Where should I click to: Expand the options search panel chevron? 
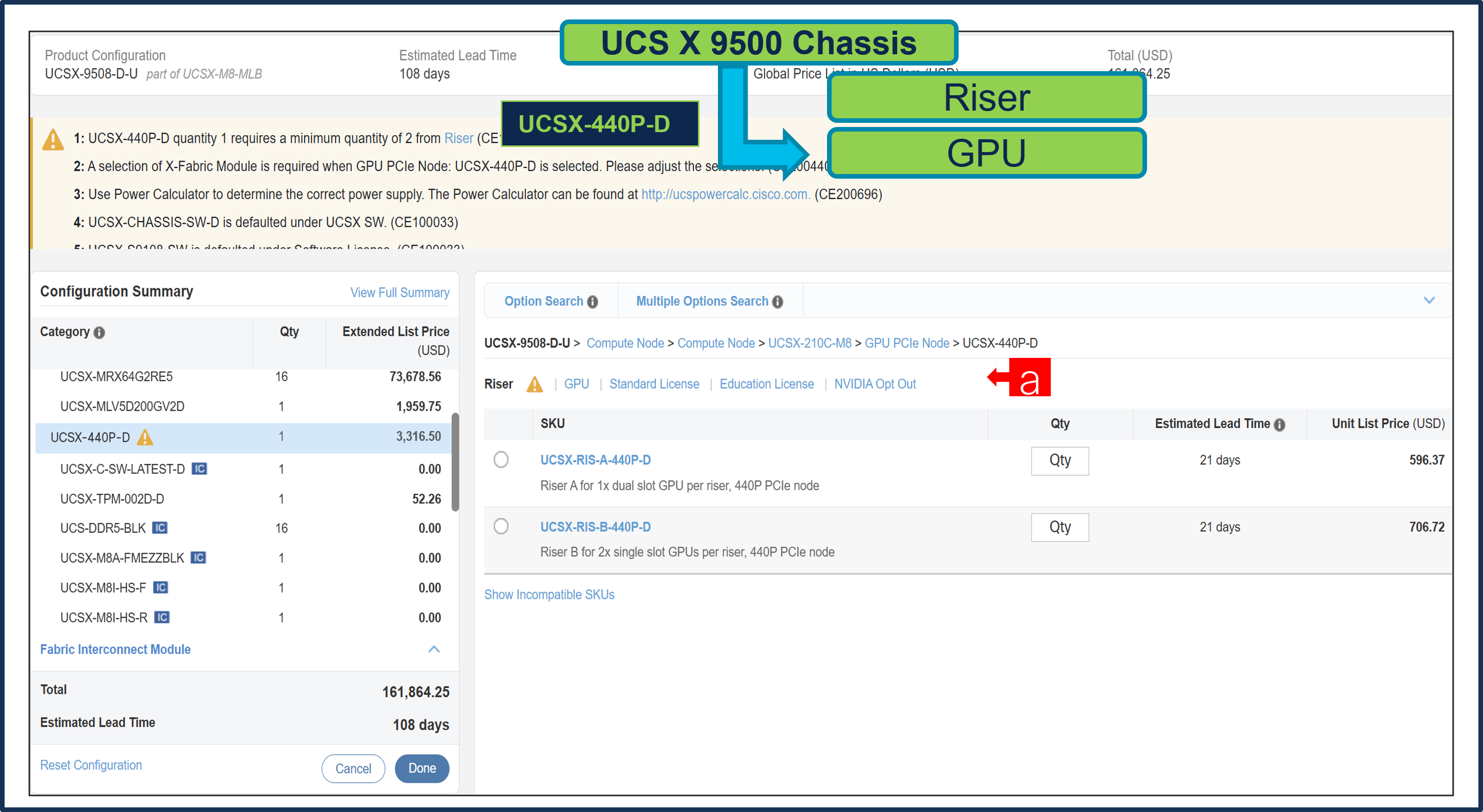pyautogui.click(x=1429, y=300)
